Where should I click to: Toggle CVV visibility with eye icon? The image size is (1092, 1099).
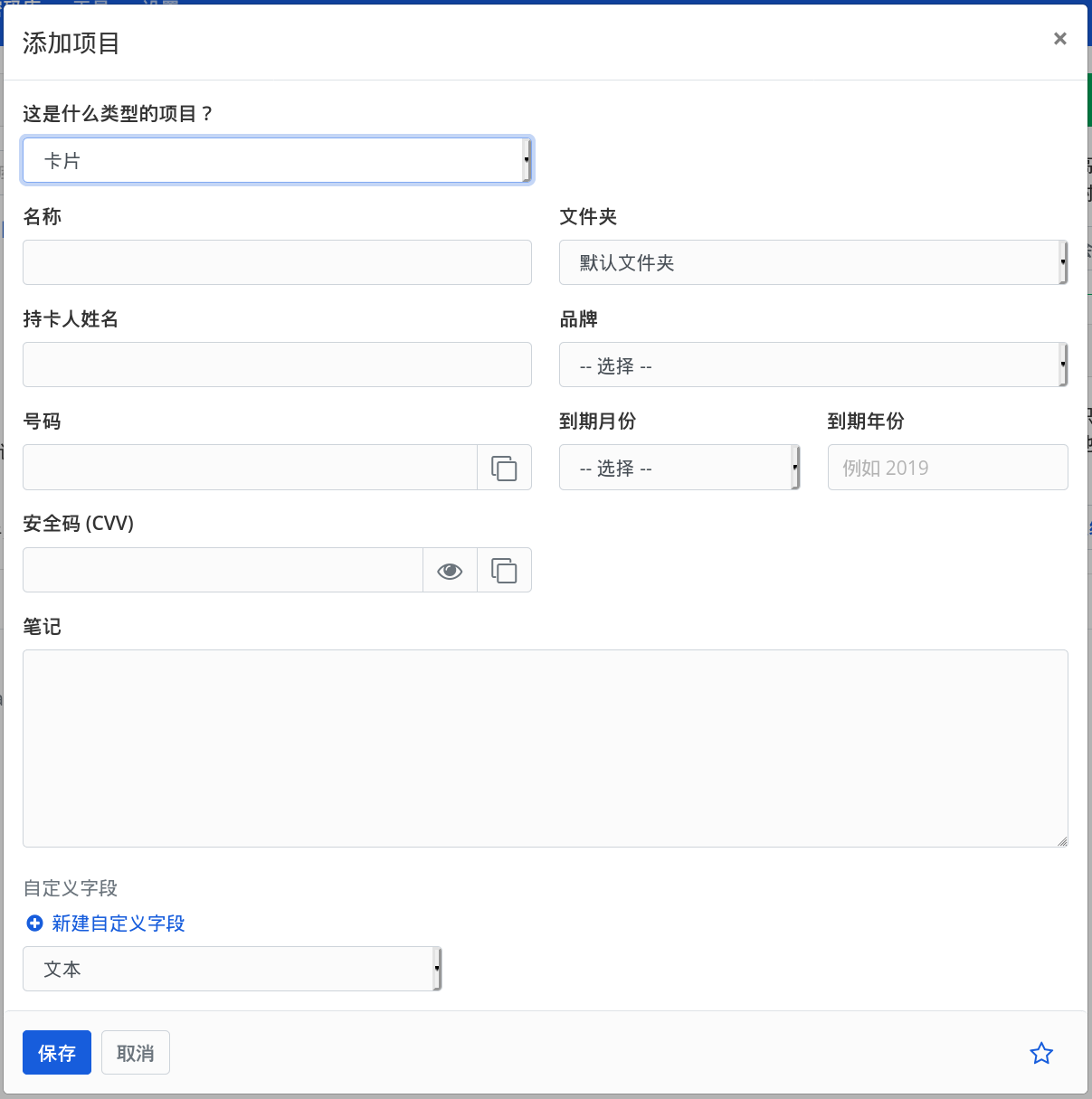[450, 571]
